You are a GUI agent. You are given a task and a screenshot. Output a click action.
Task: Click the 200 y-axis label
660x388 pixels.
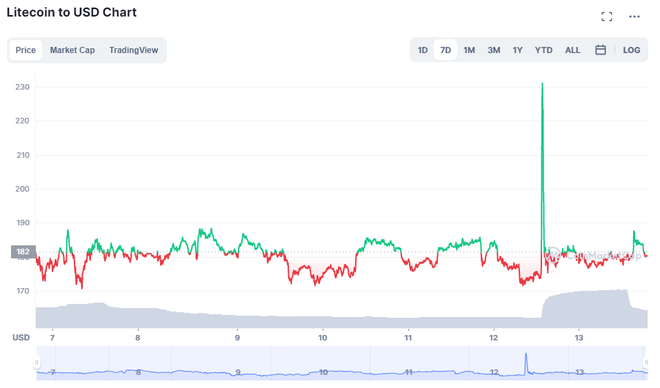point(23,189)
